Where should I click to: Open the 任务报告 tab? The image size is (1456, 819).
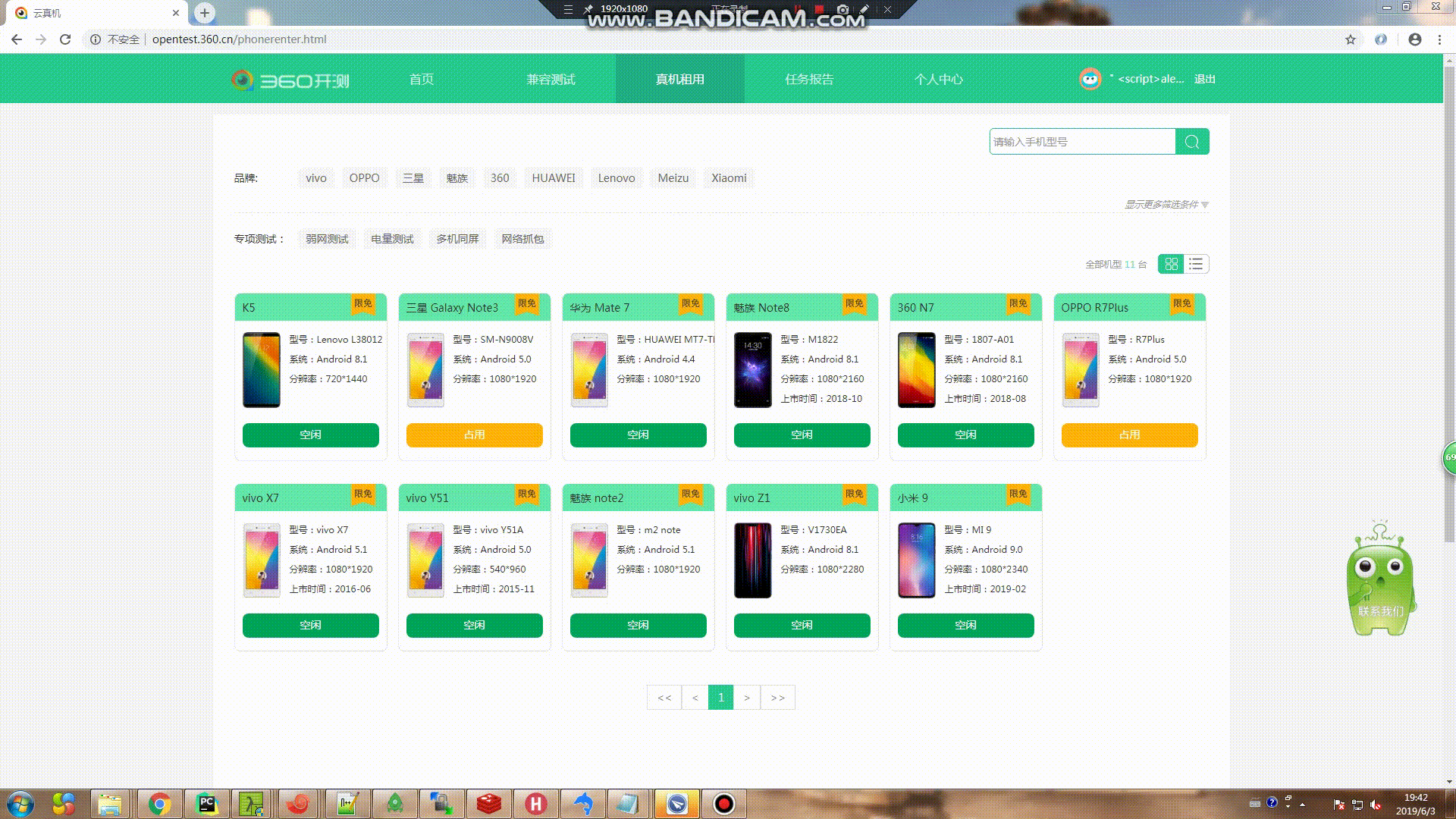coord(809,79)
